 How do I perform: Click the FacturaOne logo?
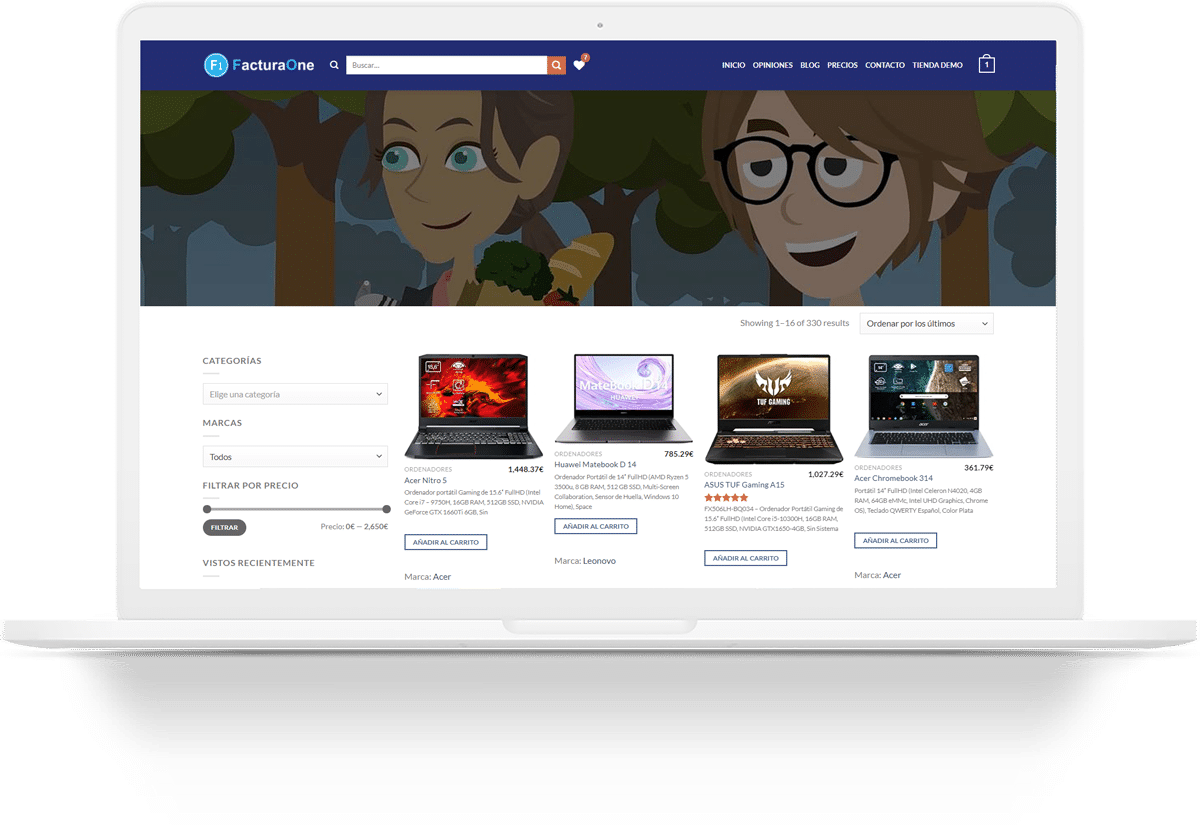(x=259, y=65)
